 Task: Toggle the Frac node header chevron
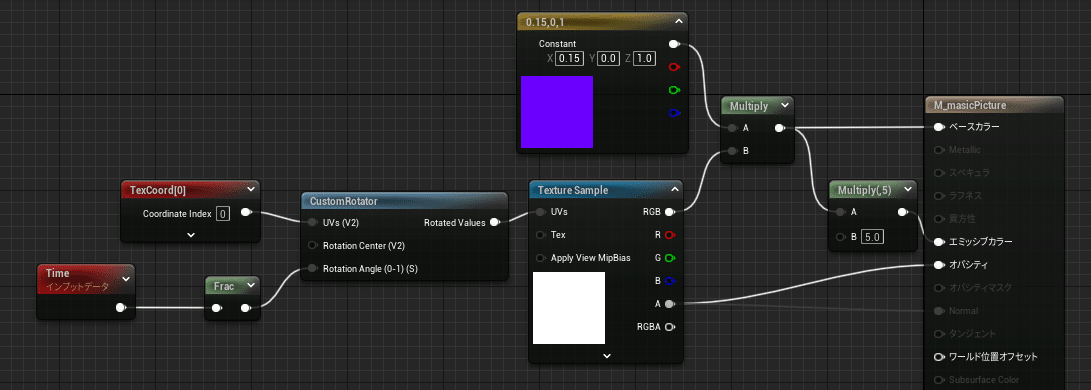tap(250, 285)
